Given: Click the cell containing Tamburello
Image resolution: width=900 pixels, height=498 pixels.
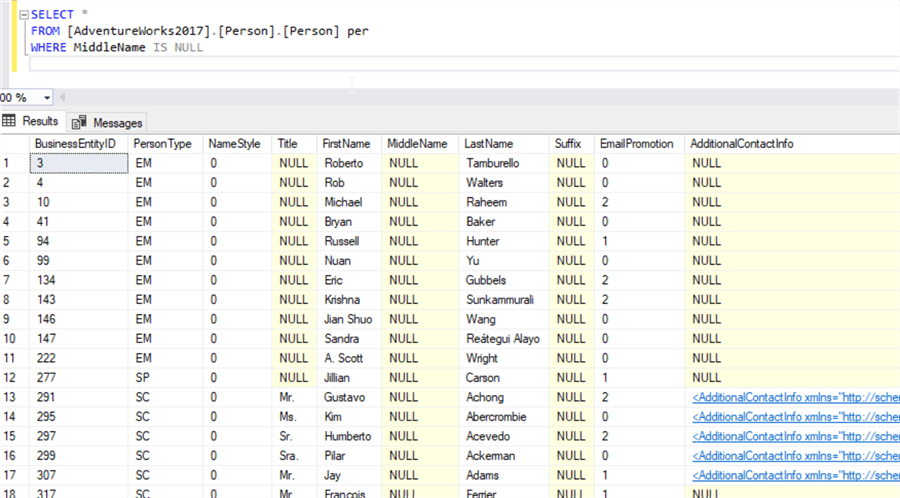Looking at the screenshot, I should (x=492, y=163).
